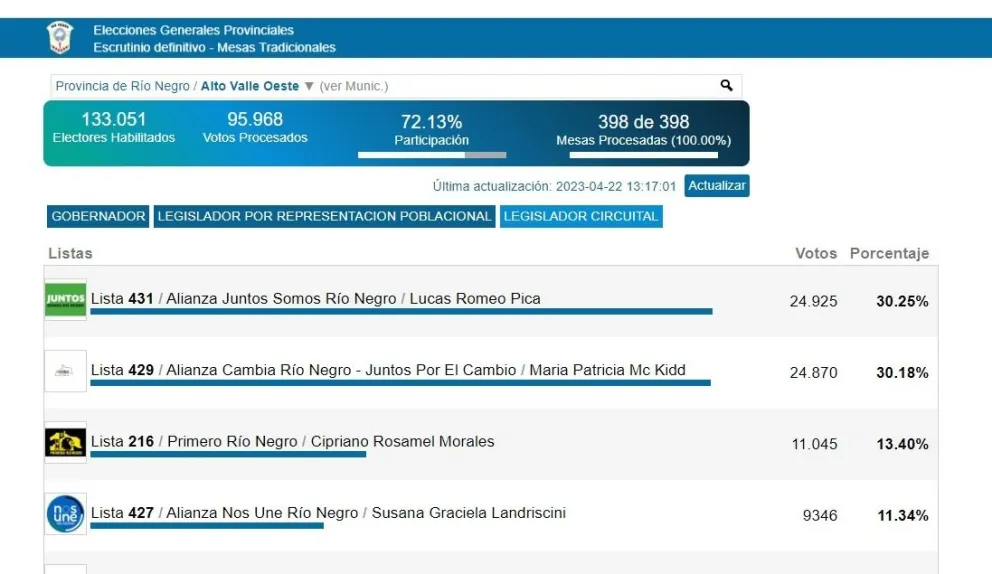Click the Votos column header
The image size is (992, 574).
(816, 253)
